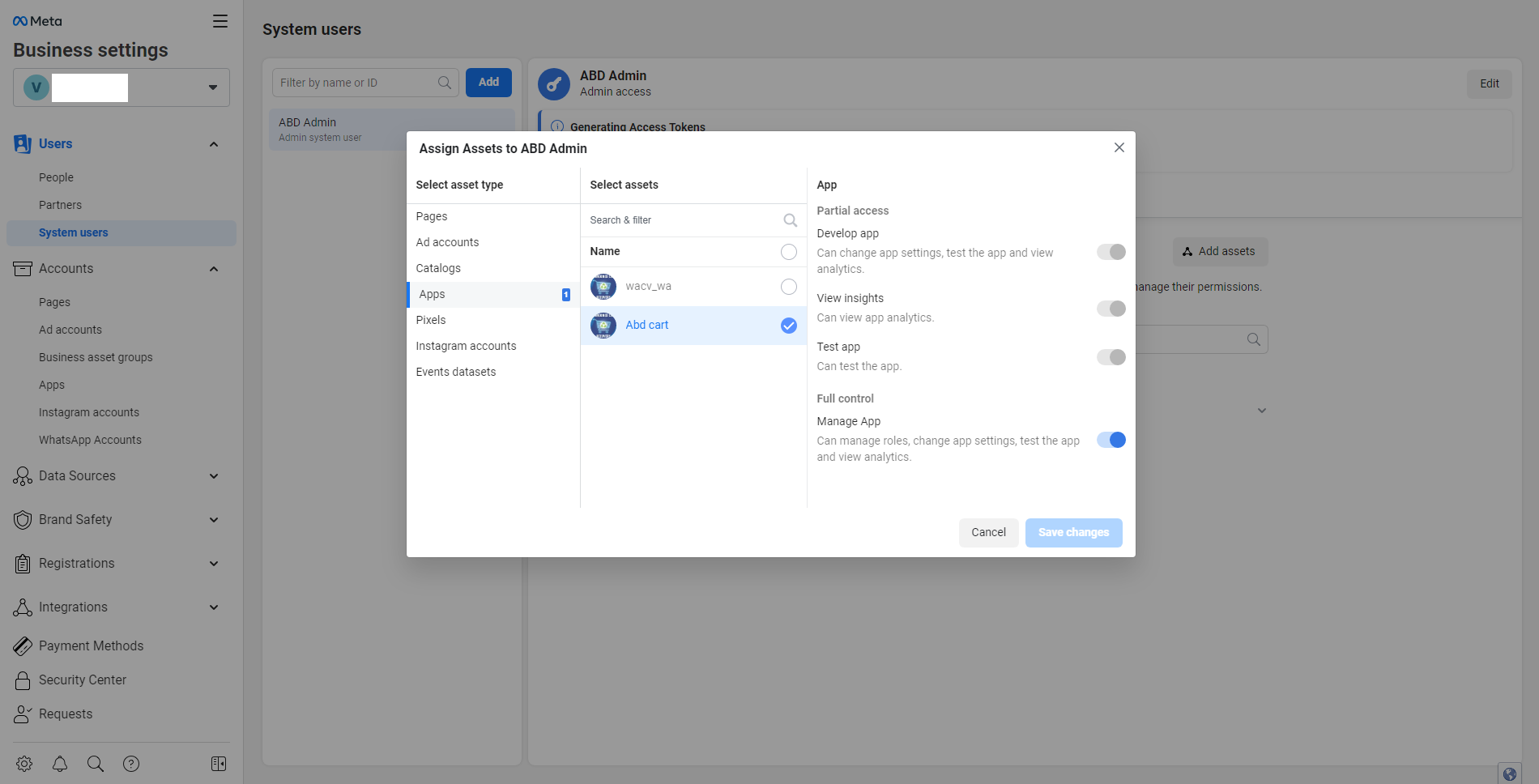The image size is (1539, 784).
Task: Click the magnifier in Search & filter
Action: (x=790, y=220)
